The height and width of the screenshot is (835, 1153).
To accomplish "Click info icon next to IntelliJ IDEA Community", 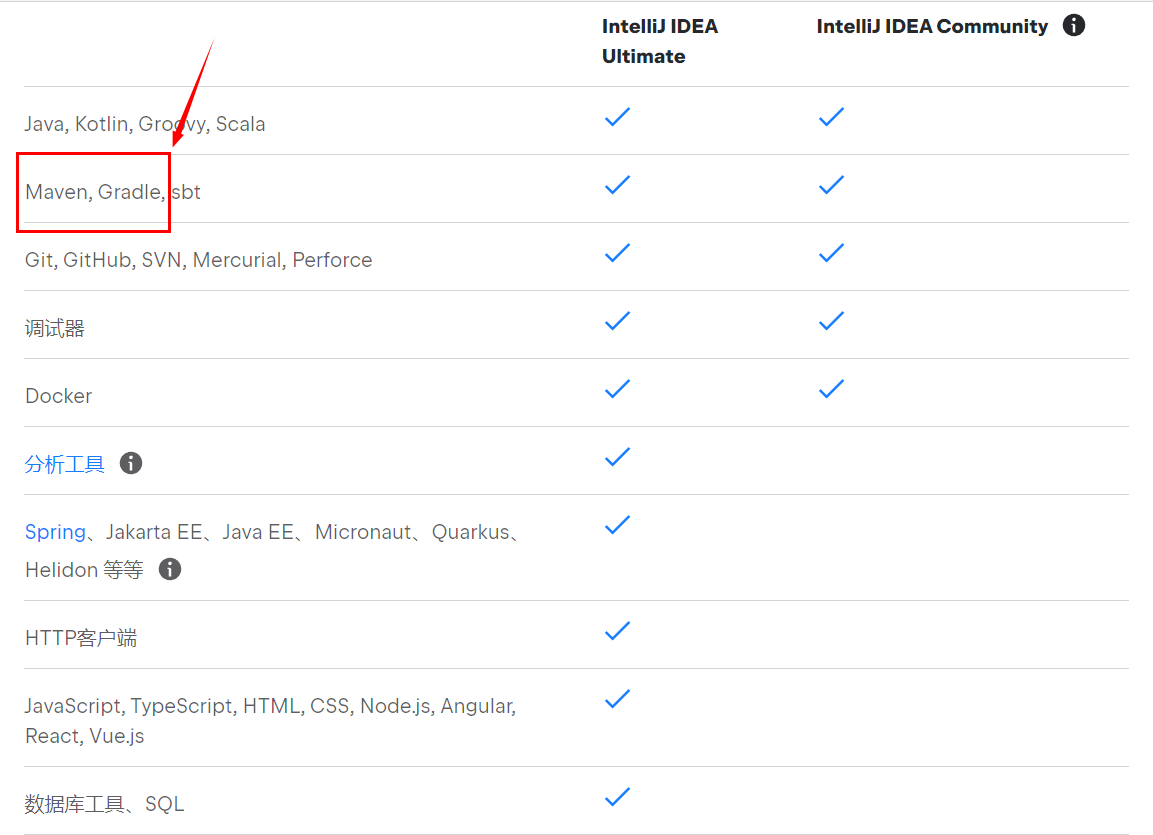I will 1074,26.
